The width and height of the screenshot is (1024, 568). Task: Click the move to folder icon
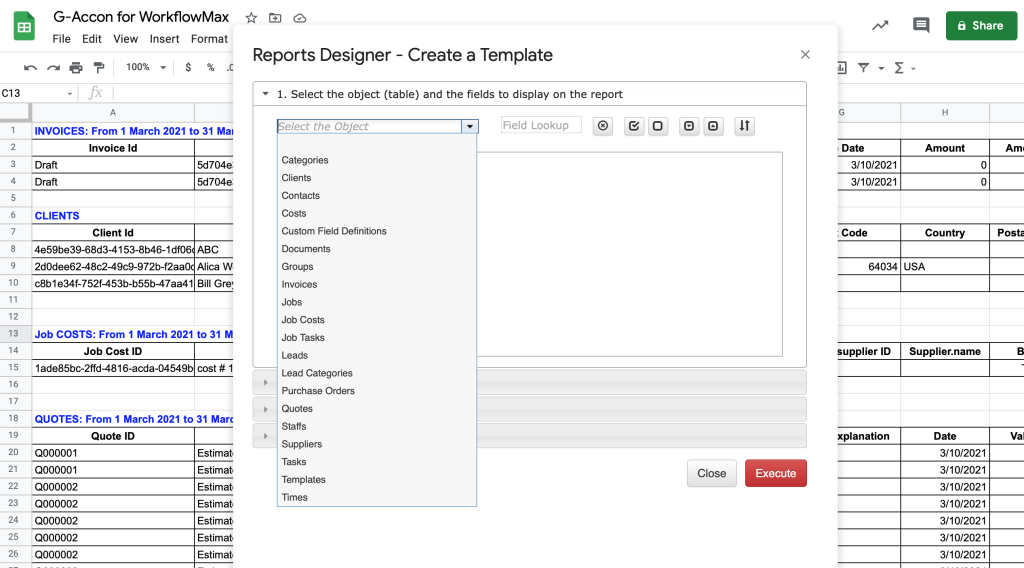[x=275, y=18]
